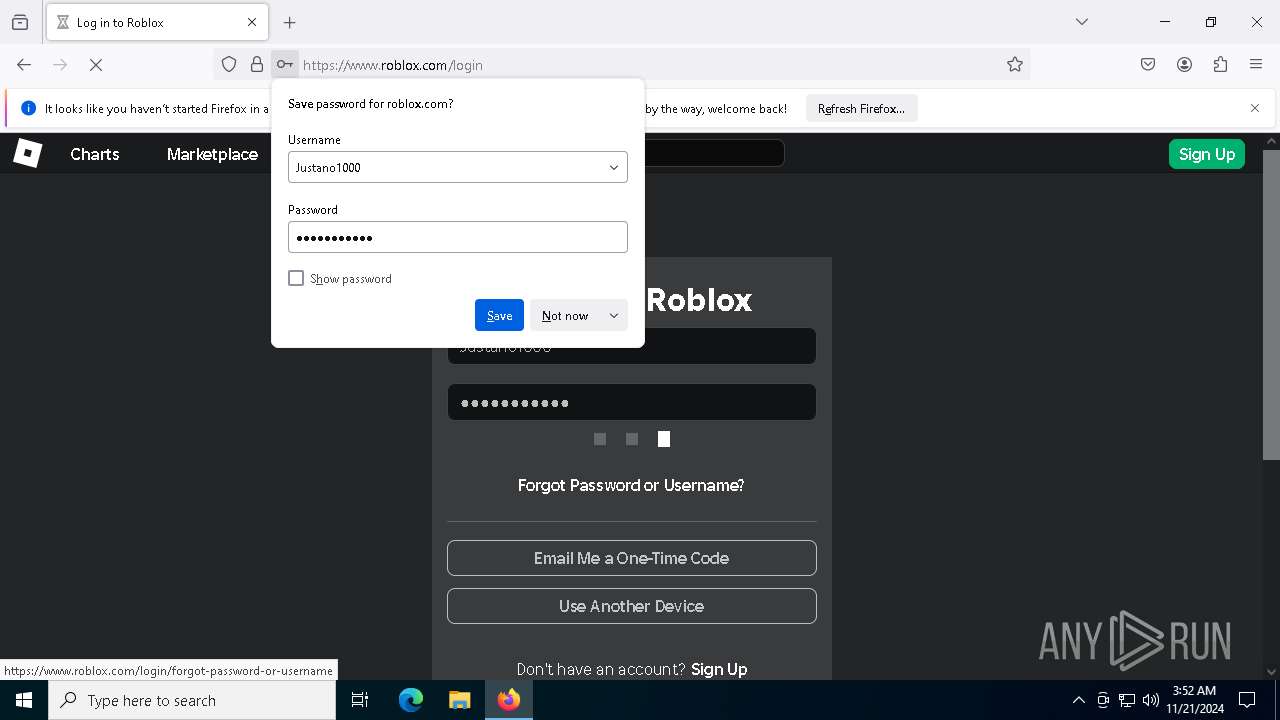The width and height of the screenshot is (1280, 720).
Task: Open Forgot Password or Username link
Action: click(x=631, y=485)
